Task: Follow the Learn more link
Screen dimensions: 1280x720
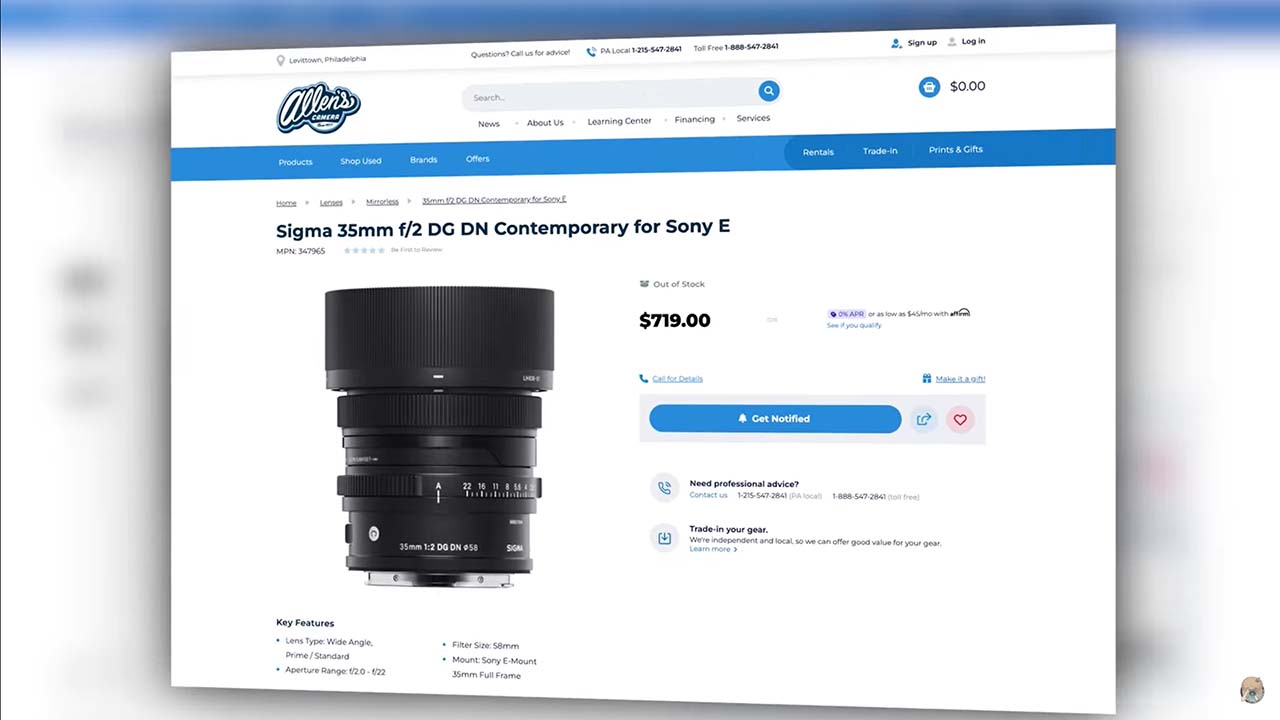Action: tap(713, 549)
